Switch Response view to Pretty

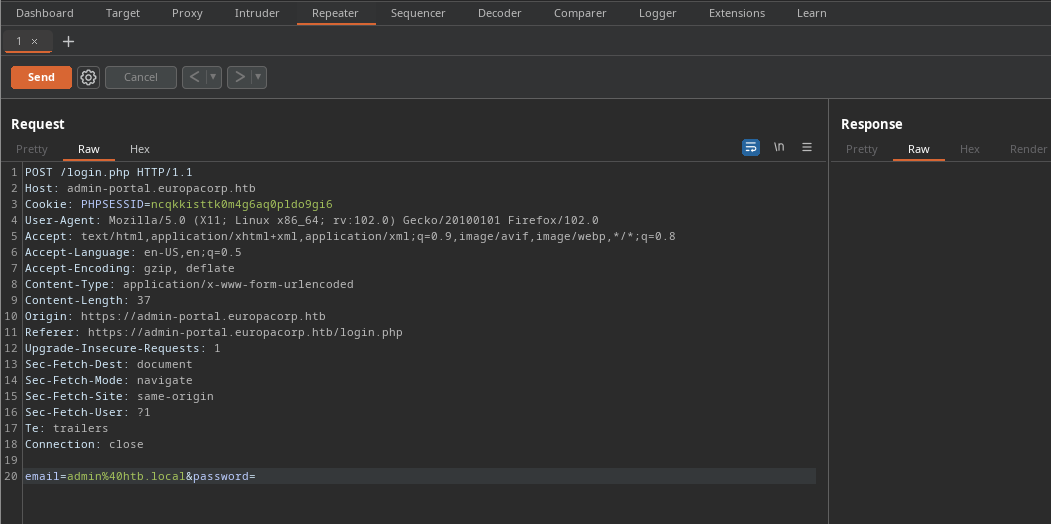click(861, 149)
